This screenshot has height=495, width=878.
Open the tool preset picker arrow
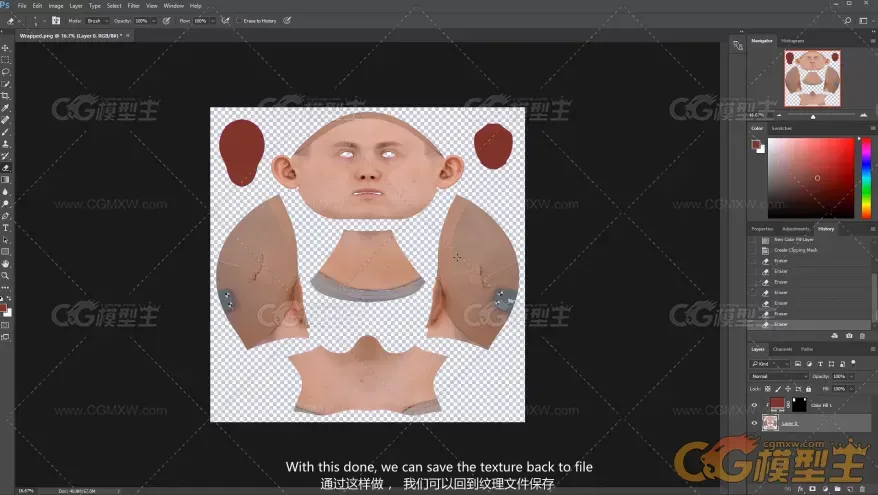tap(19, 21)
